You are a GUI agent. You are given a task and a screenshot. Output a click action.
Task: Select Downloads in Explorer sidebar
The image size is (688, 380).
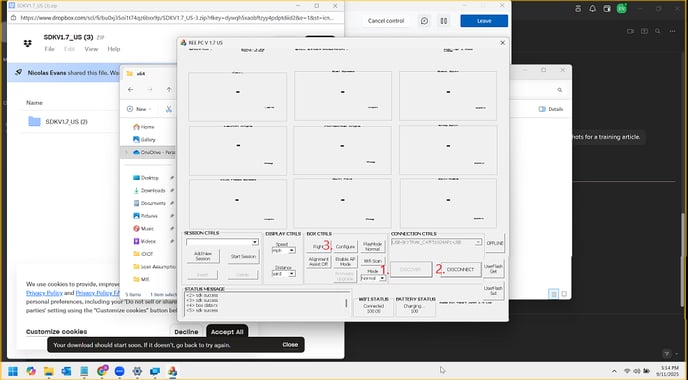coord(153,190)
